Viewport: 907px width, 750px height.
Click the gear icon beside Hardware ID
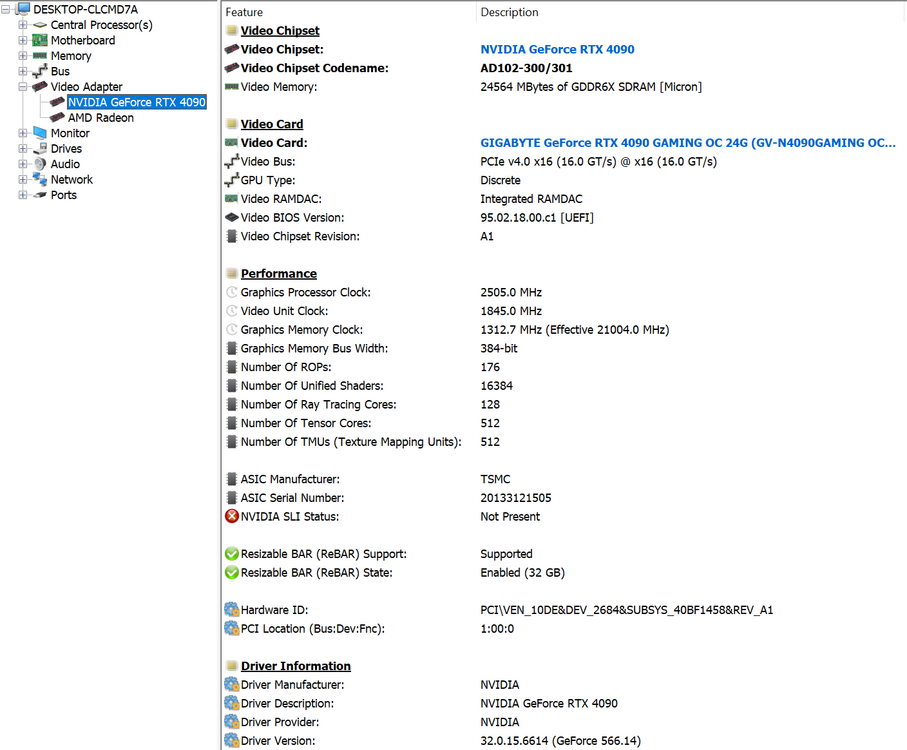pyautogui.click(x=232, y=609)
